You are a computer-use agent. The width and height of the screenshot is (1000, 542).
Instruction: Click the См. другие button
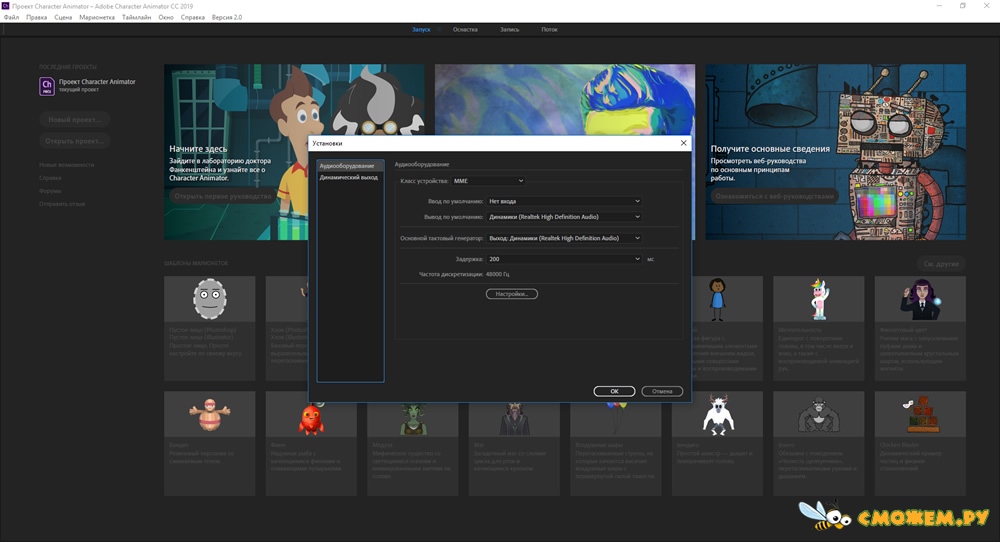(941, 264)
